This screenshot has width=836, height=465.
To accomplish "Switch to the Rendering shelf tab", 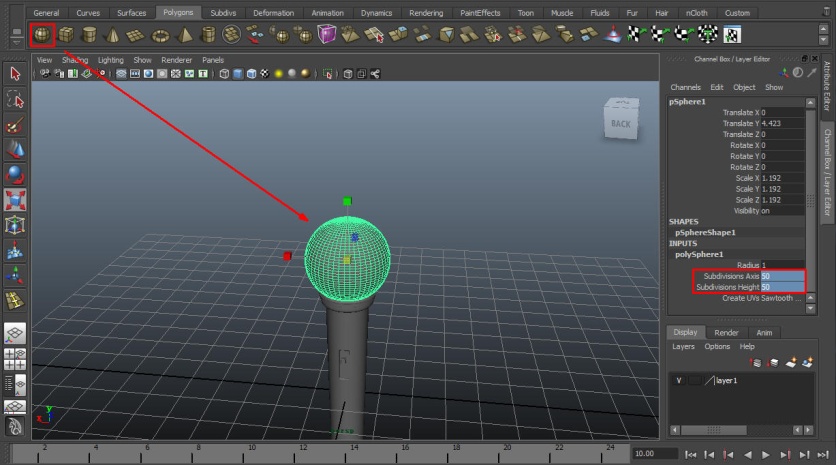I will pyautogui.click(x=426, y=13).
